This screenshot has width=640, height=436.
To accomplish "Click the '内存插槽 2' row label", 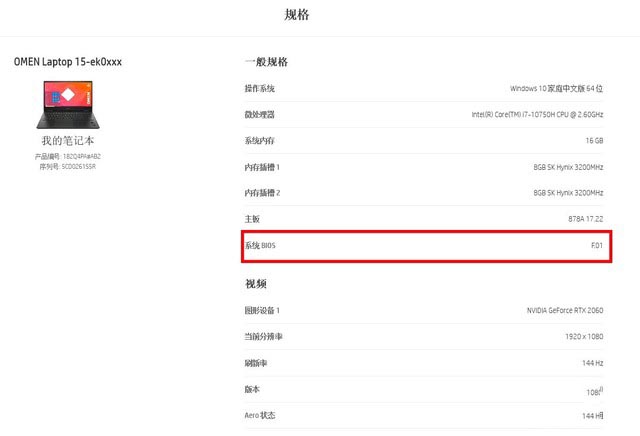I will point(262,193).
